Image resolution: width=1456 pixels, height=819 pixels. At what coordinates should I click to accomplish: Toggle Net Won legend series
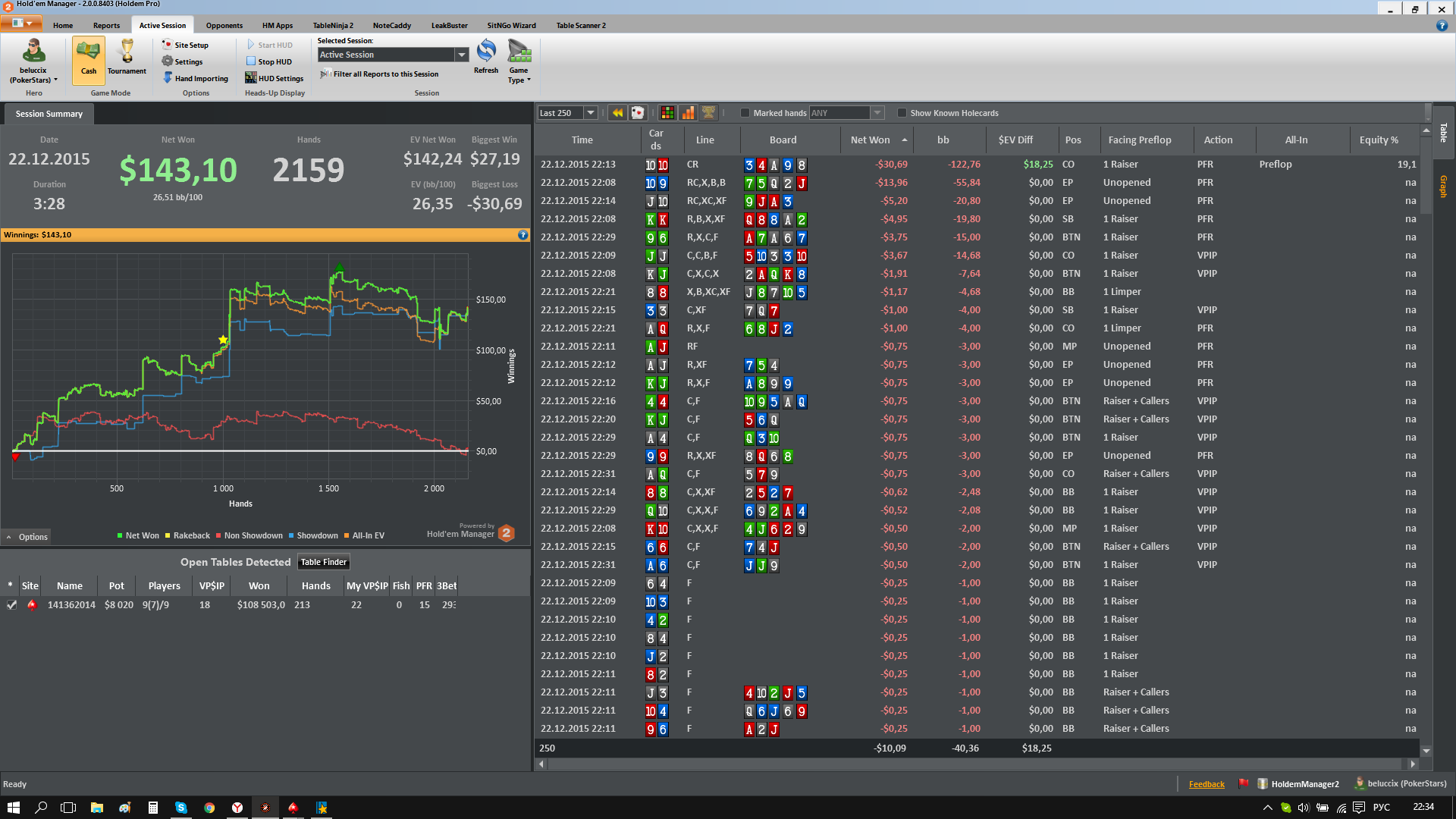coord(138,535)
